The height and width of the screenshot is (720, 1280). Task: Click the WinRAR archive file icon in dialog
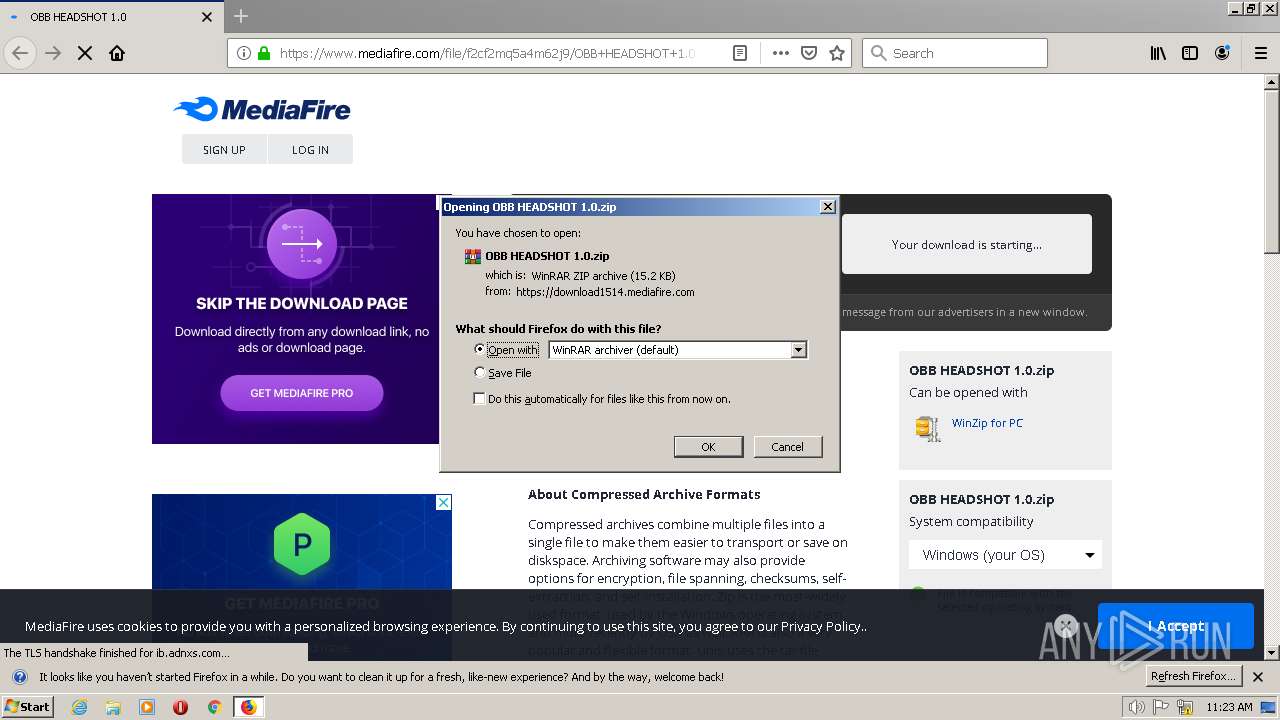pos(473,256)
